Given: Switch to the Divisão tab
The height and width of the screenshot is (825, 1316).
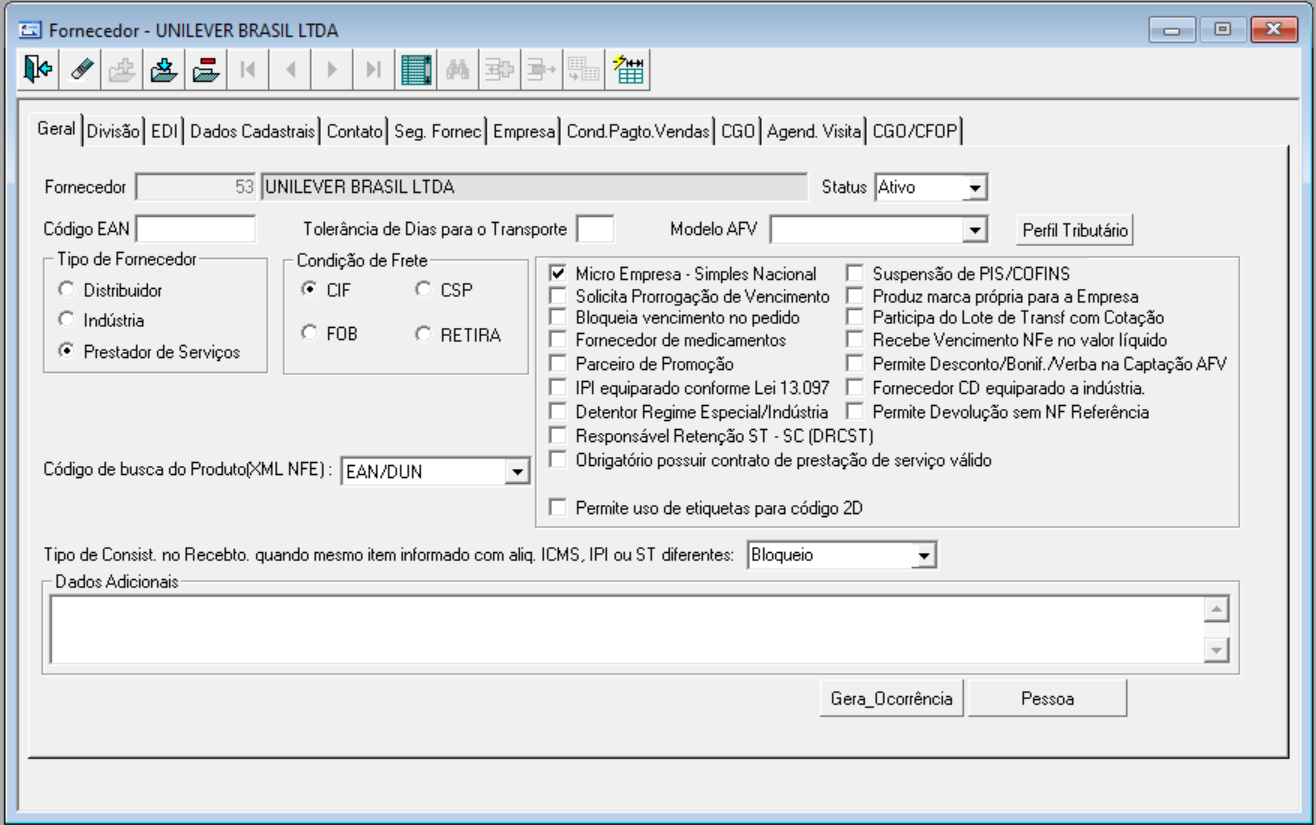Looking at the screenshot, I should pos(114,131).
